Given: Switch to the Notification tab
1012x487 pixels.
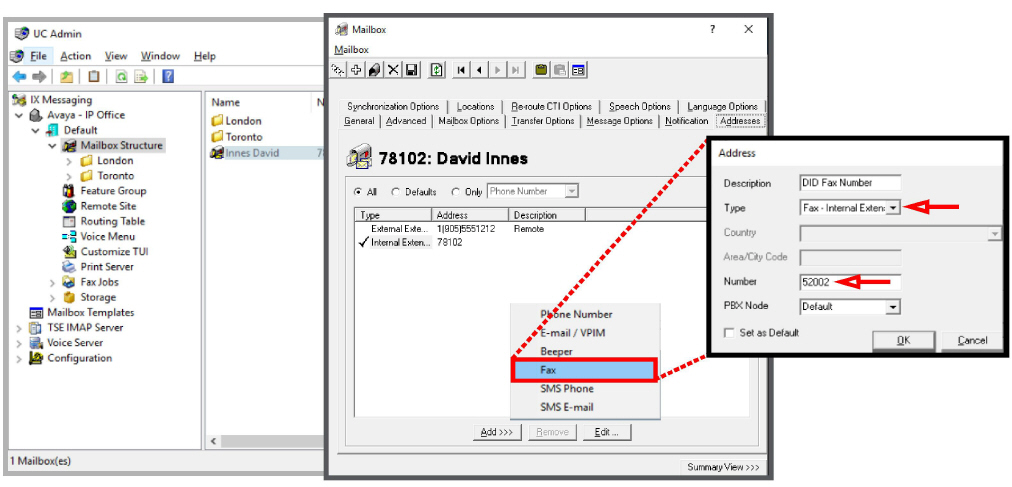Looking at the screenshot, I should pyautogui.click(x=687, y=121).
